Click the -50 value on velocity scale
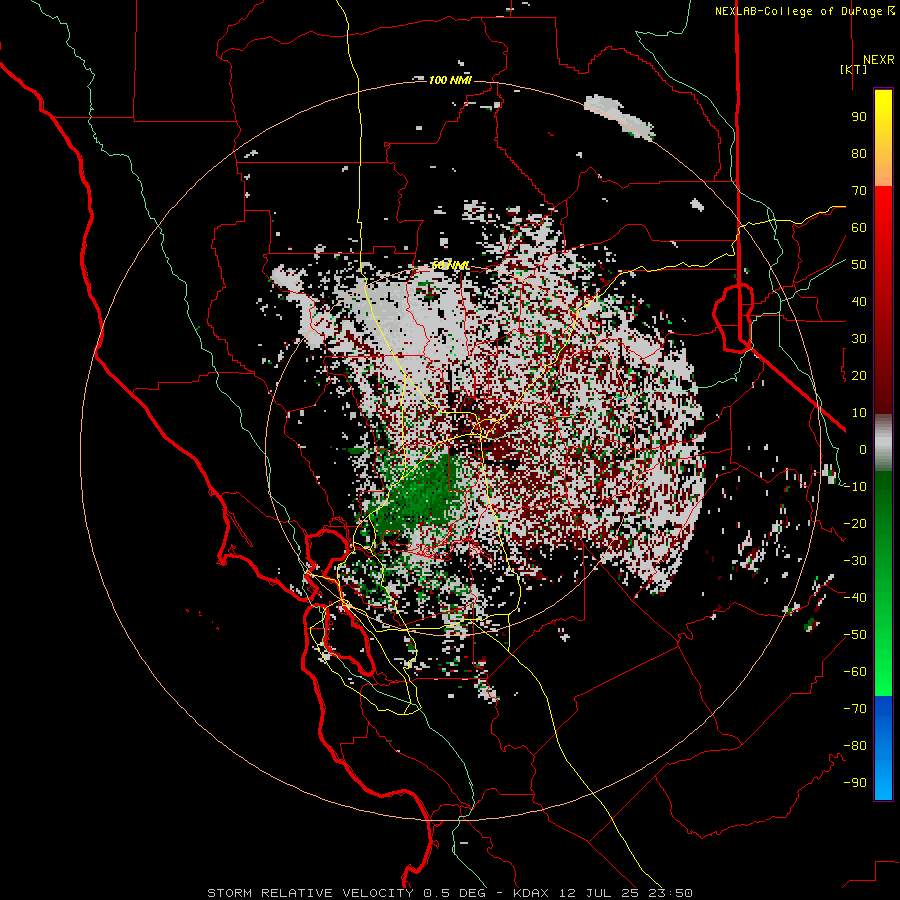900x900 pixels. pyautogui.click(x=856, y=635)
